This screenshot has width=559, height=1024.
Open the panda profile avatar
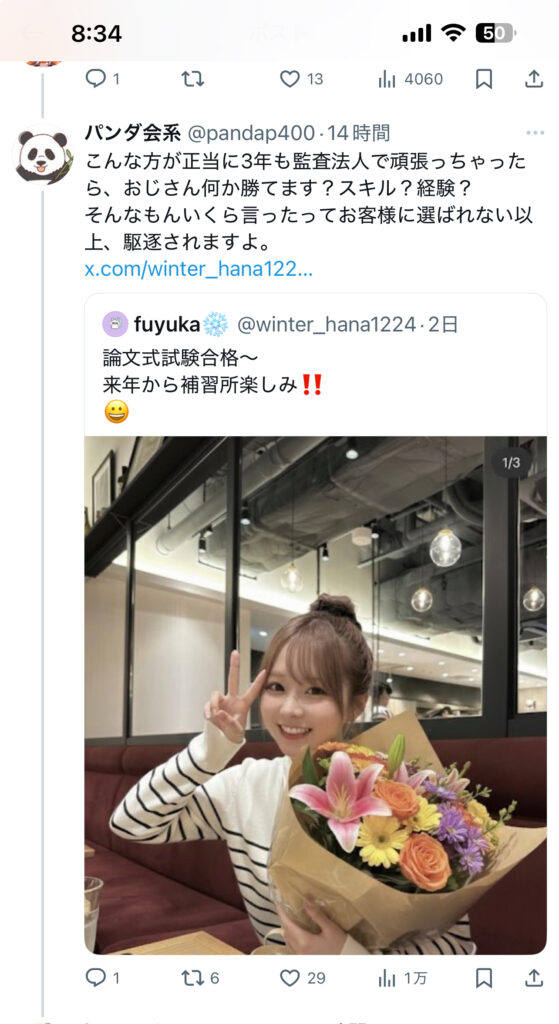[x=43, y=155]
